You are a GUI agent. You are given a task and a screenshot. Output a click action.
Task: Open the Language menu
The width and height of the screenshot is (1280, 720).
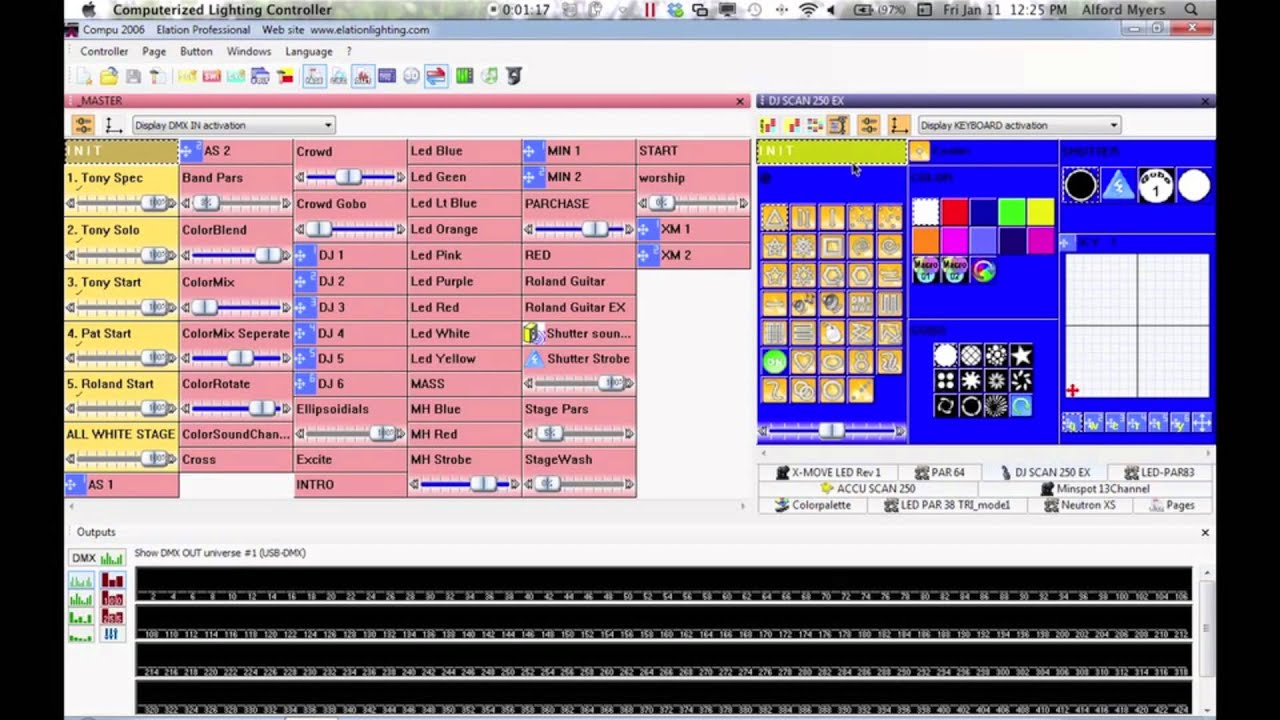309,51
